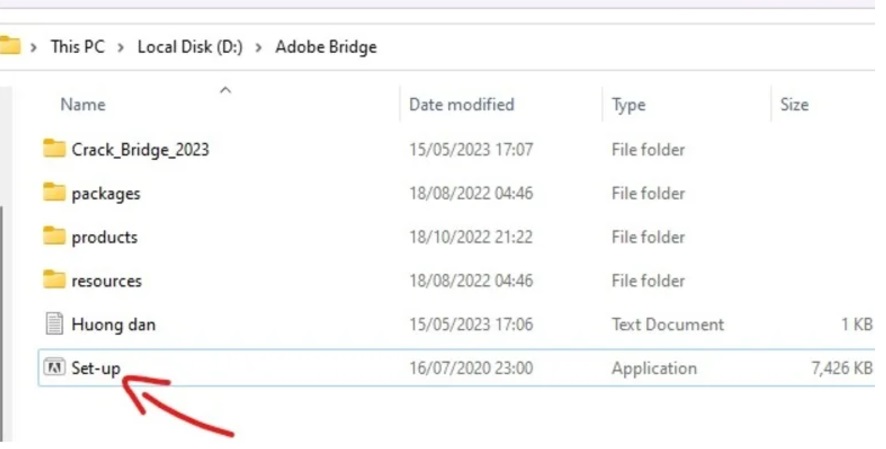Click Adobe Bridge breadcrumb segment

326,47
